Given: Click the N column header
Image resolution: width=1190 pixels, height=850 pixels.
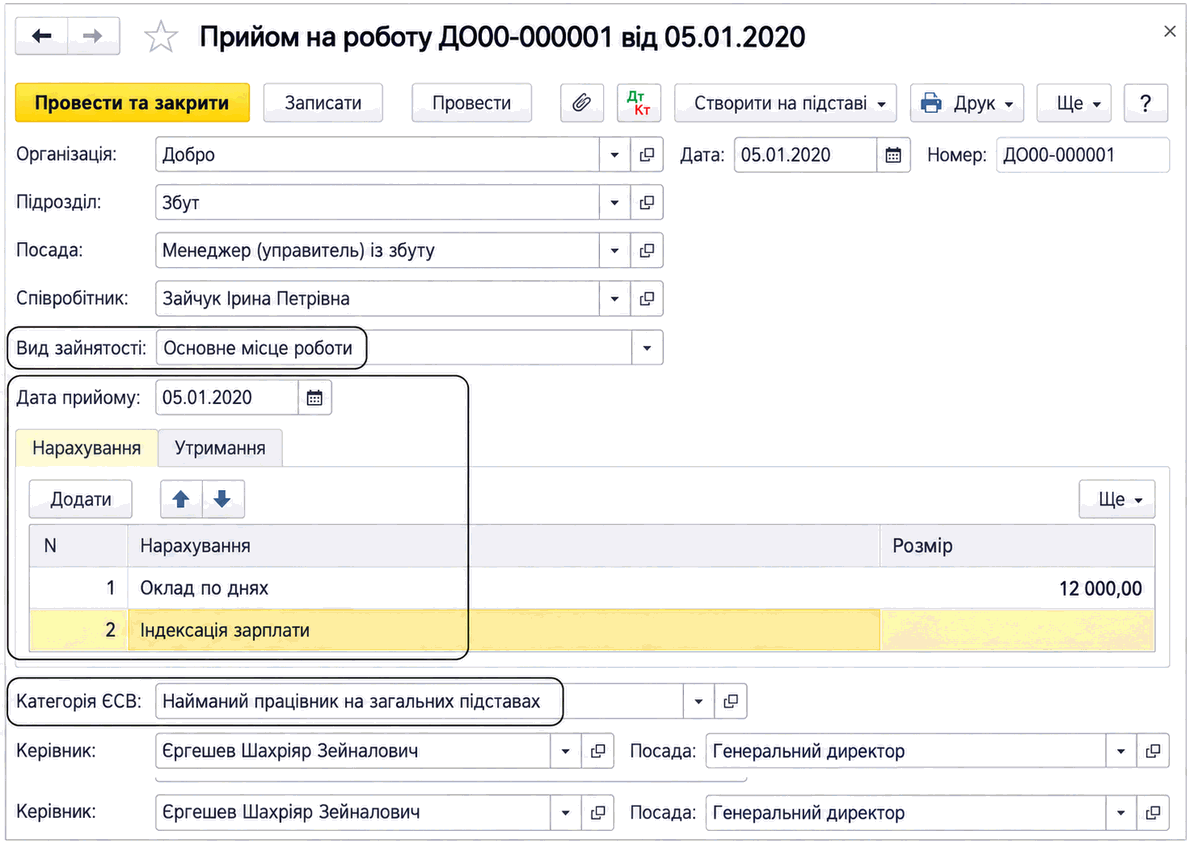Looking at the screenshot, I should point(79,546).
